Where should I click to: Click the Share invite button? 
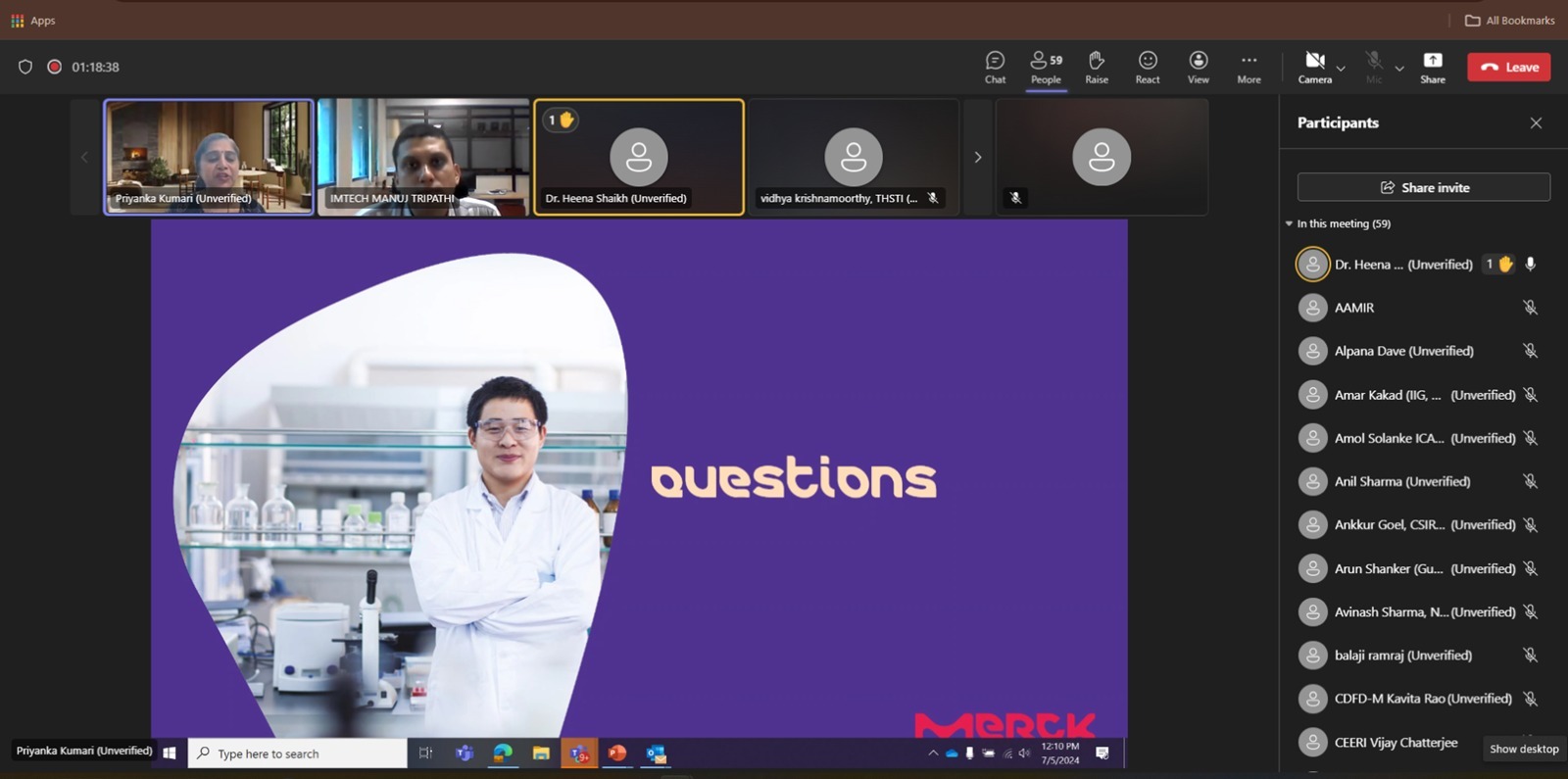(1423, 187)
